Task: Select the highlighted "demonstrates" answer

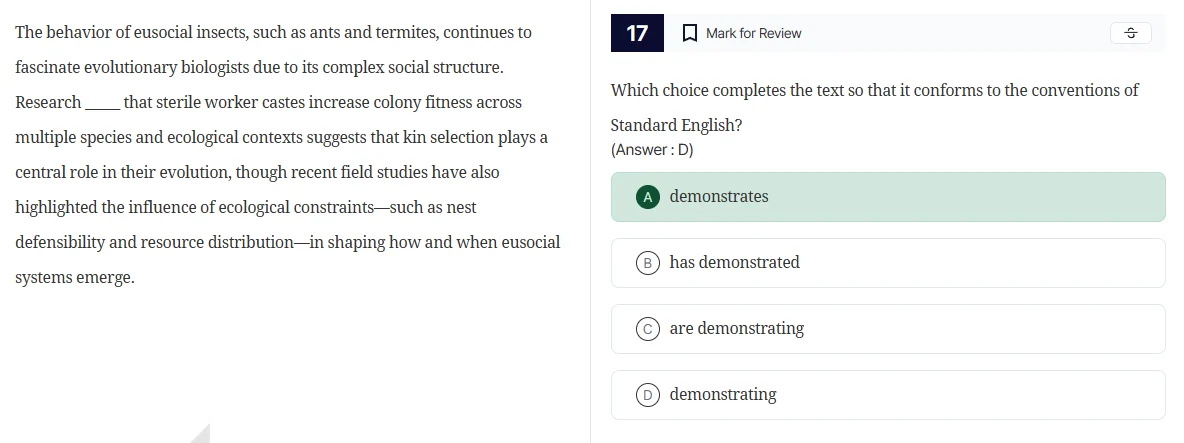Action: [x=719, y=196]
